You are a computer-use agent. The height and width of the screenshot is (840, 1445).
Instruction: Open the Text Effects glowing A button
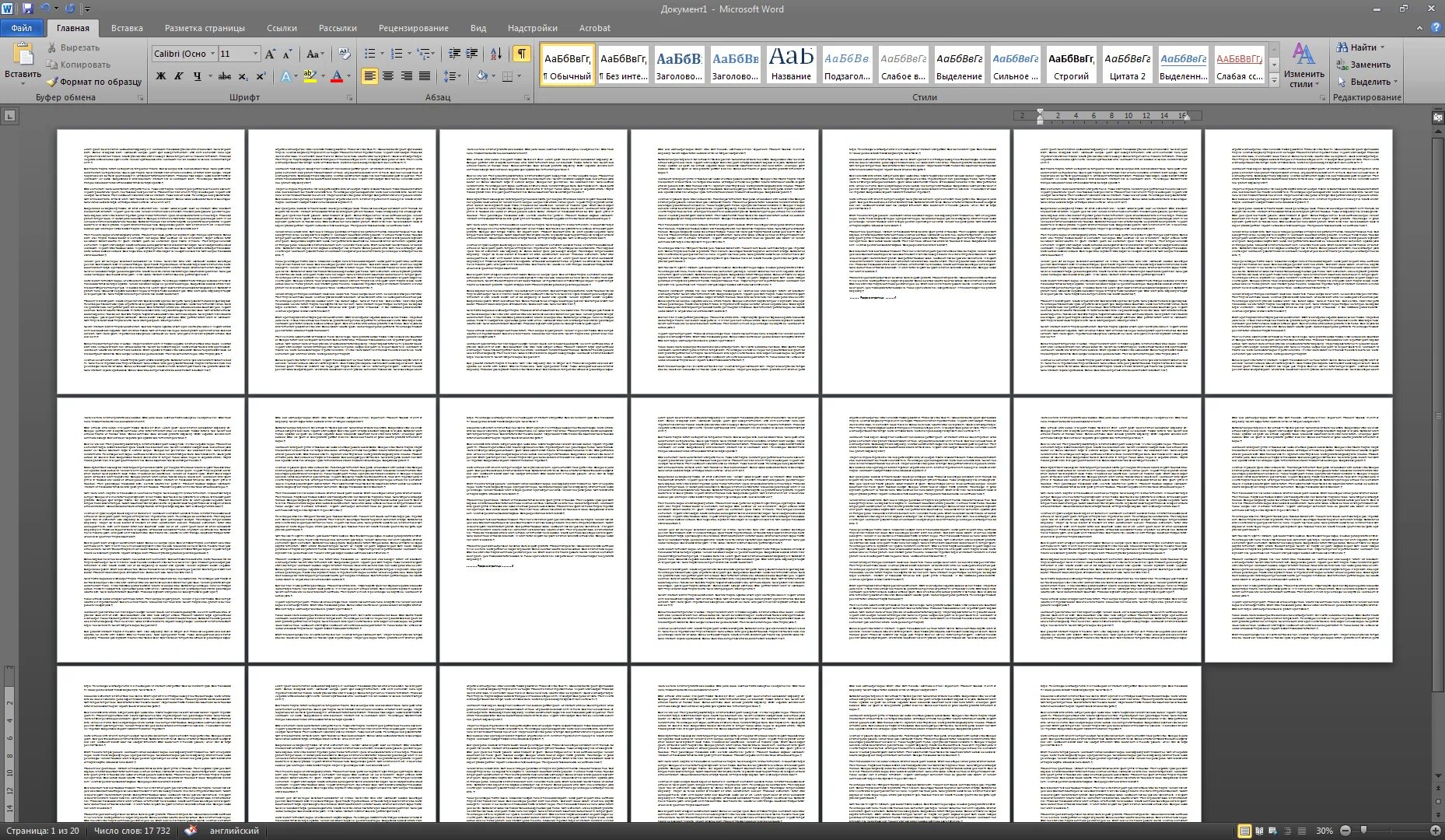[288, 76]
